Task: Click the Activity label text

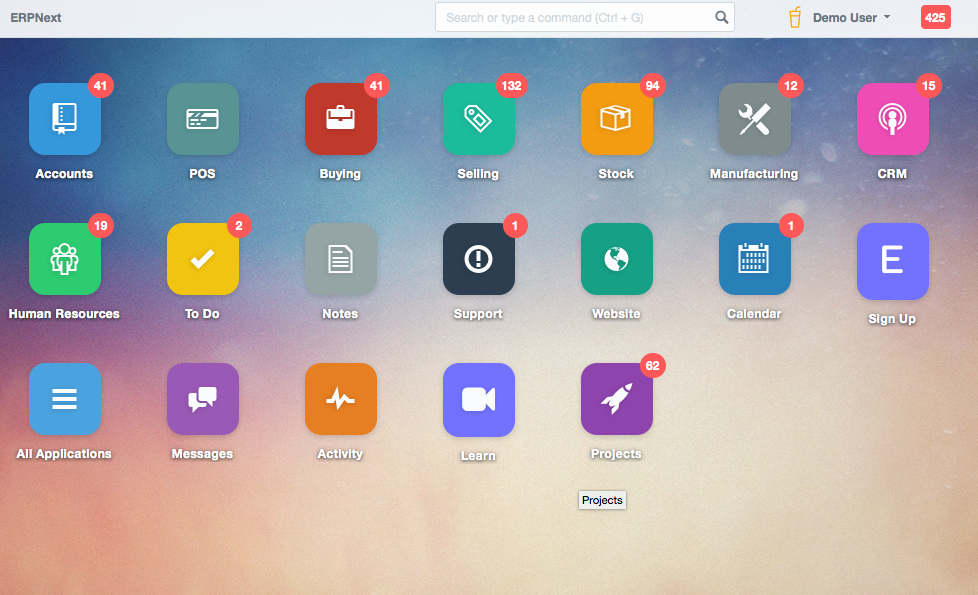Action: 340,454
